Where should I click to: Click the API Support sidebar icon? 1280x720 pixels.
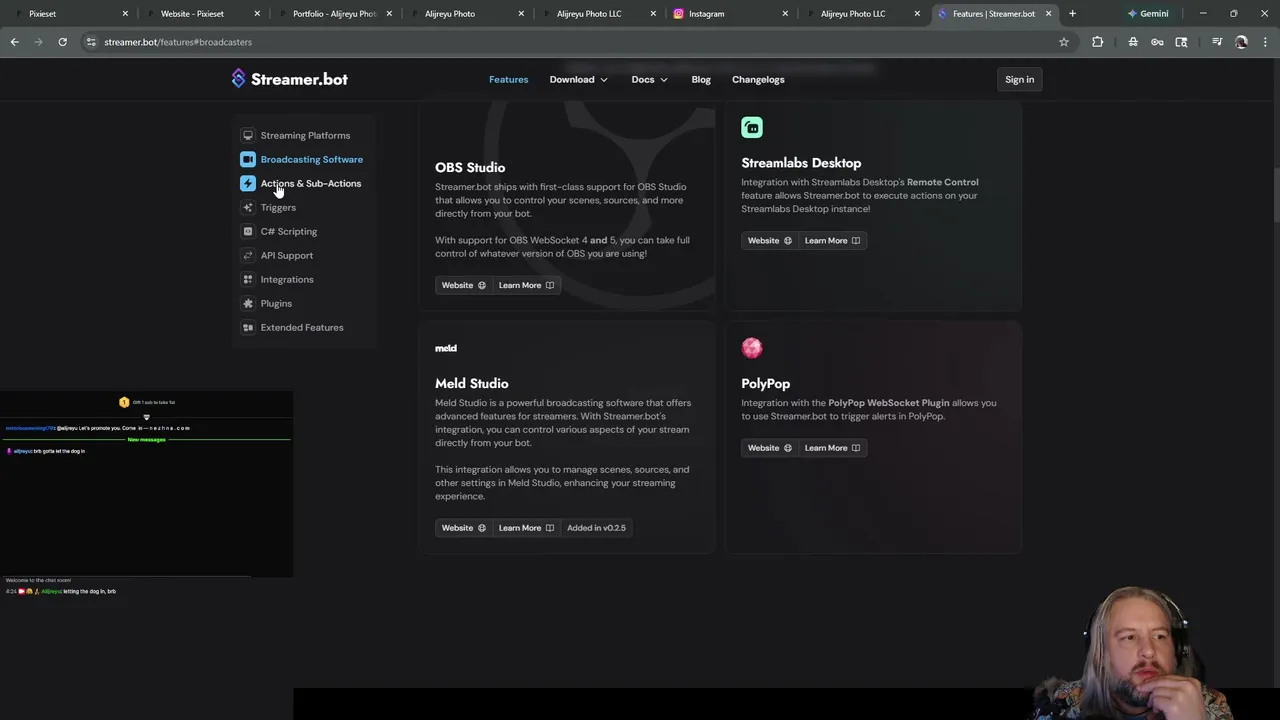(248, 255)
